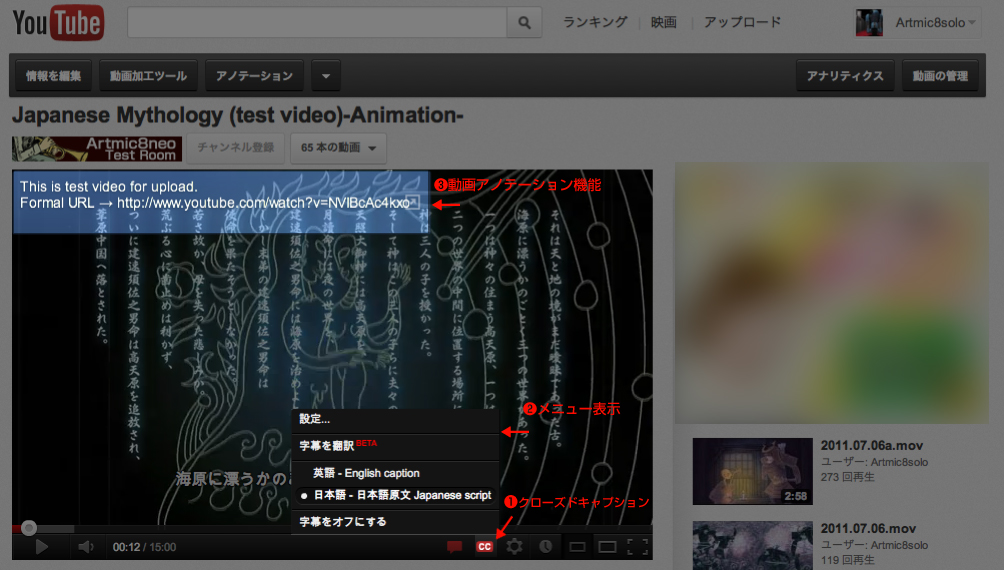The height and width of the screenshot is (570, 1004).
Task: Play the video
Action: [42, 547]
